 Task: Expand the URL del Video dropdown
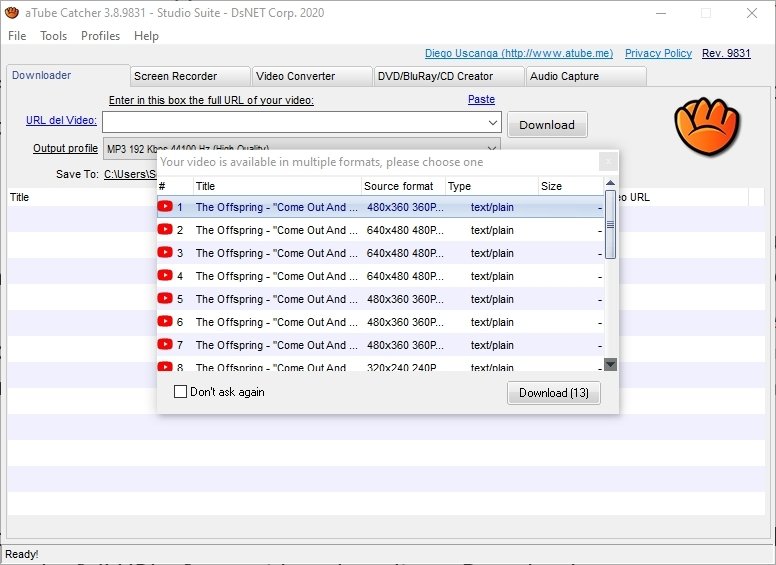point(492,122)
